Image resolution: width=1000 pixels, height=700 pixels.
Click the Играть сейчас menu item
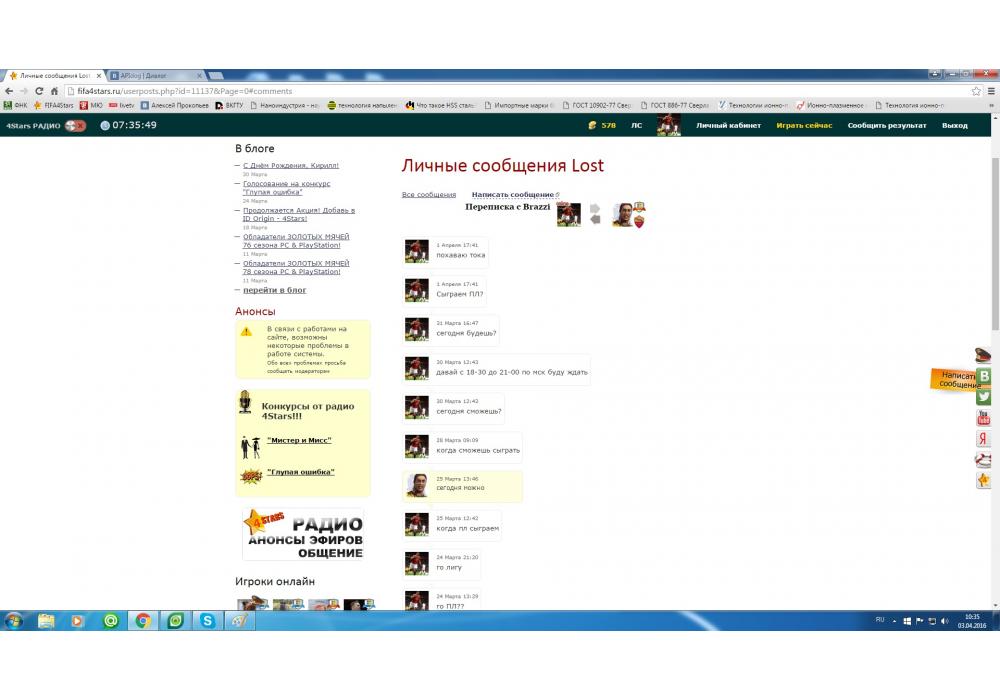(804, 126)
